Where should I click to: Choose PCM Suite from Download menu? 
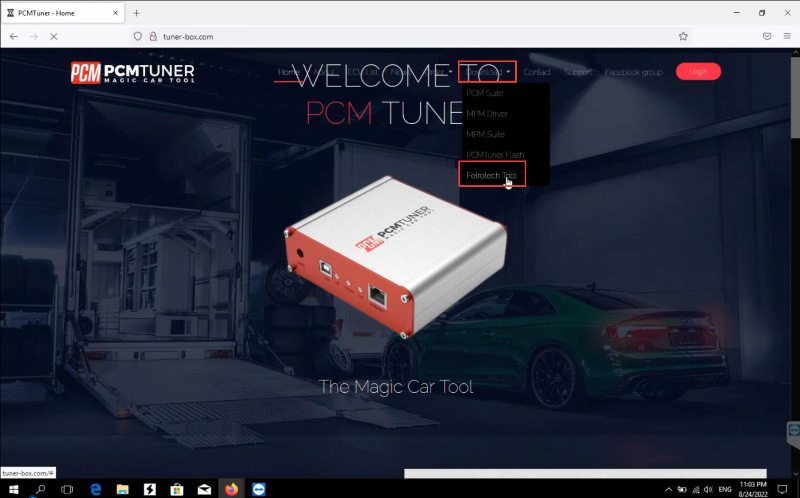pos(485,93)
